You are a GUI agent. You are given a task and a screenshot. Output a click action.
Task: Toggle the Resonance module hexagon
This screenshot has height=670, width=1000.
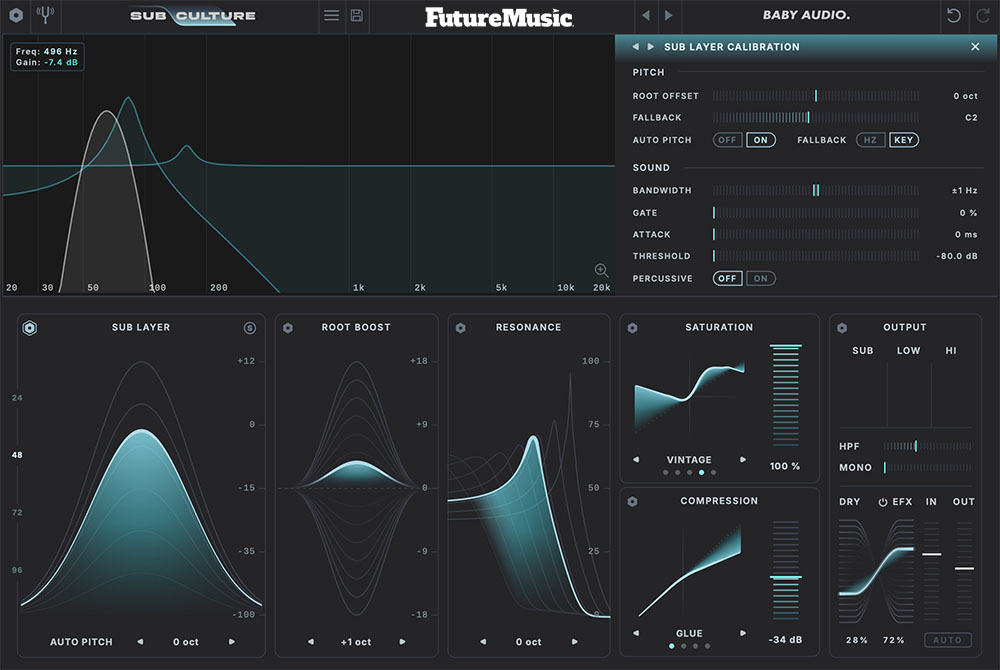460,328
